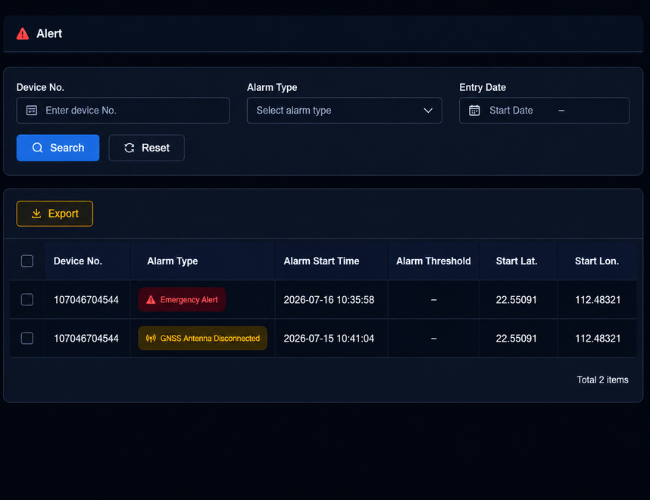The image size is (650, 500).
Task: Click latitude 22.55091 in Emergency Alert row
Action: point(516,300)
